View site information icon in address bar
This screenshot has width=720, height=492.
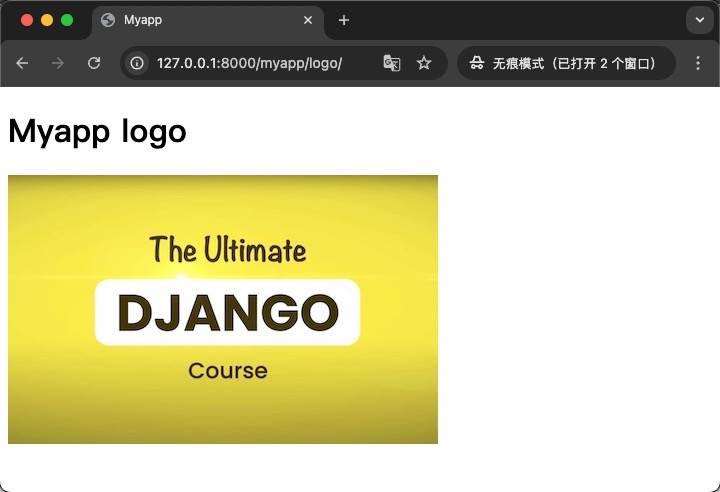pos(137,63)
